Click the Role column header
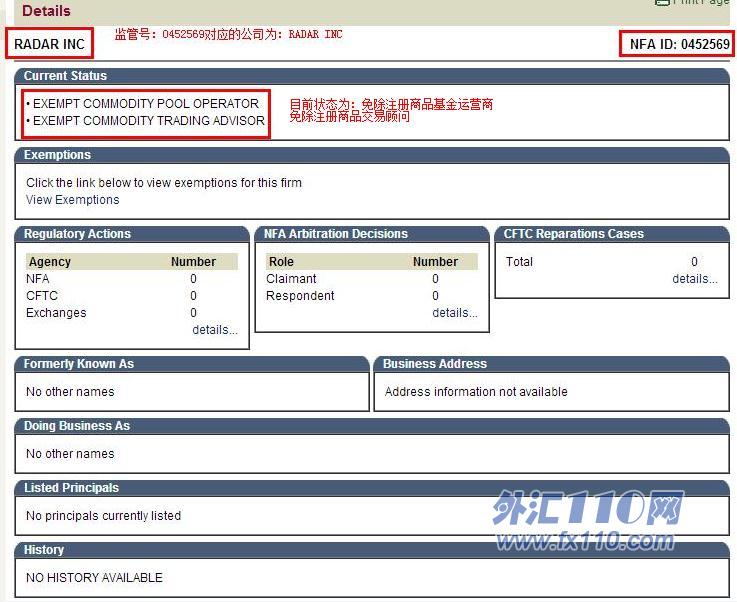Screen dimensions: 737x602 [281, 262]
